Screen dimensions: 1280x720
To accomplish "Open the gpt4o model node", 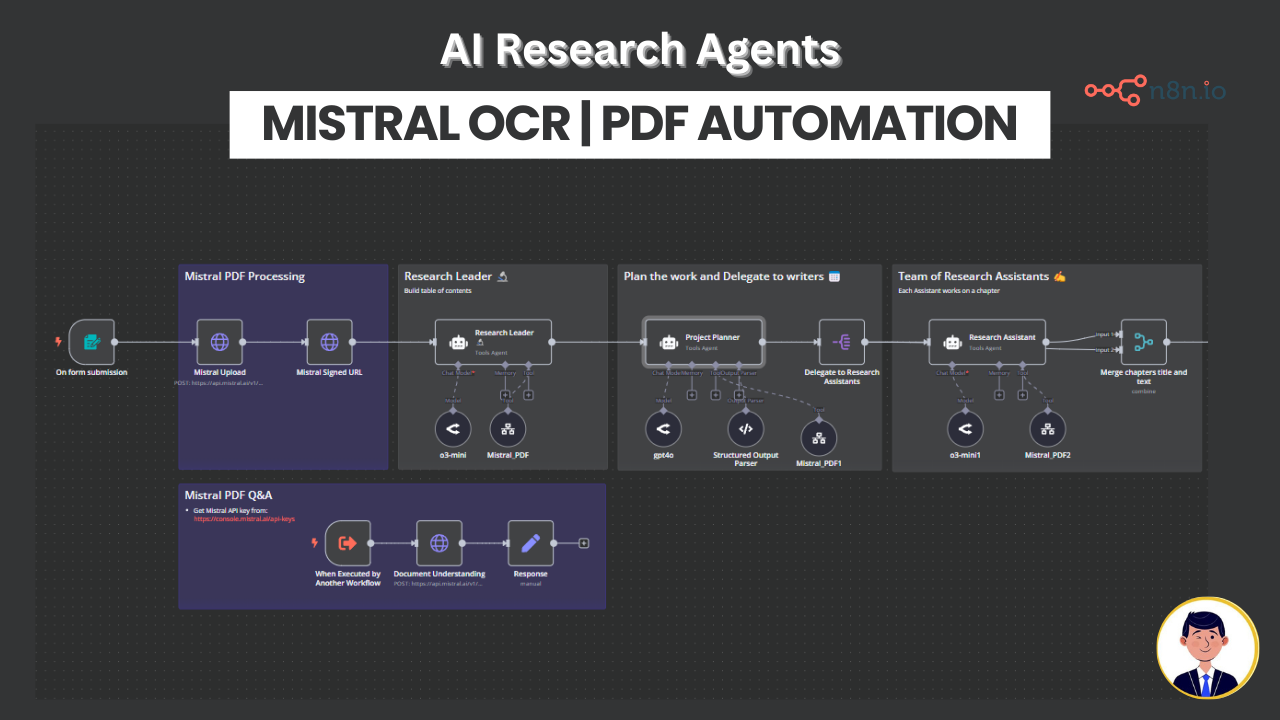I will point(663,429).
